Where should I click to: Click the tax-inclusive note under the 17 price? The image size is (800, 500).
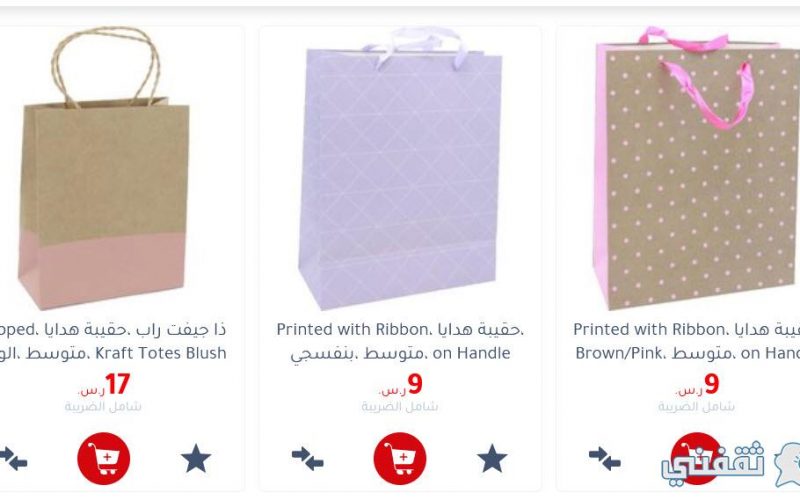coord(103,407)
